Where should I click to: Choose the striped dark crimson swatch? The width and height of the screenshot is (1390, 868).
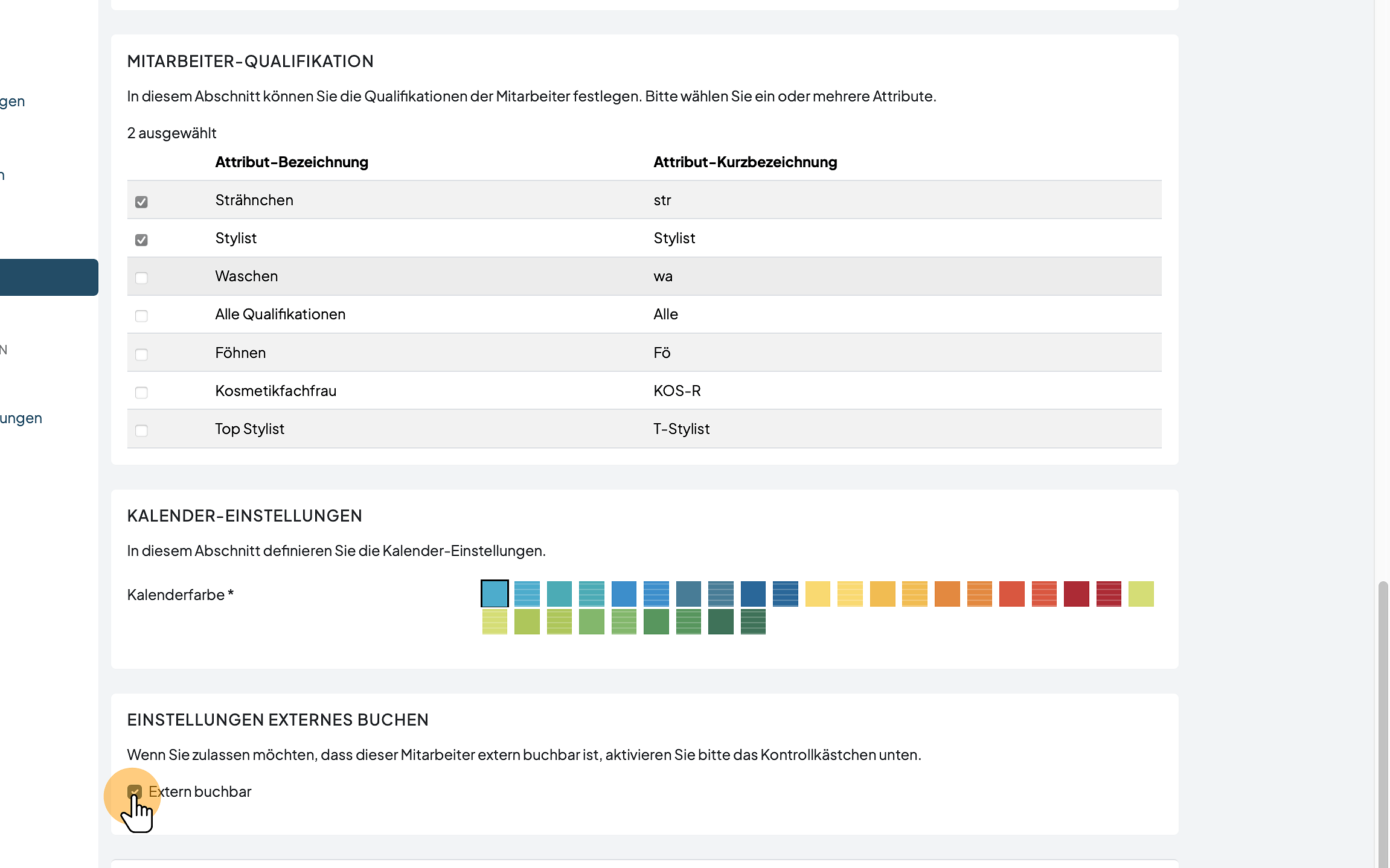[1109, 594]
